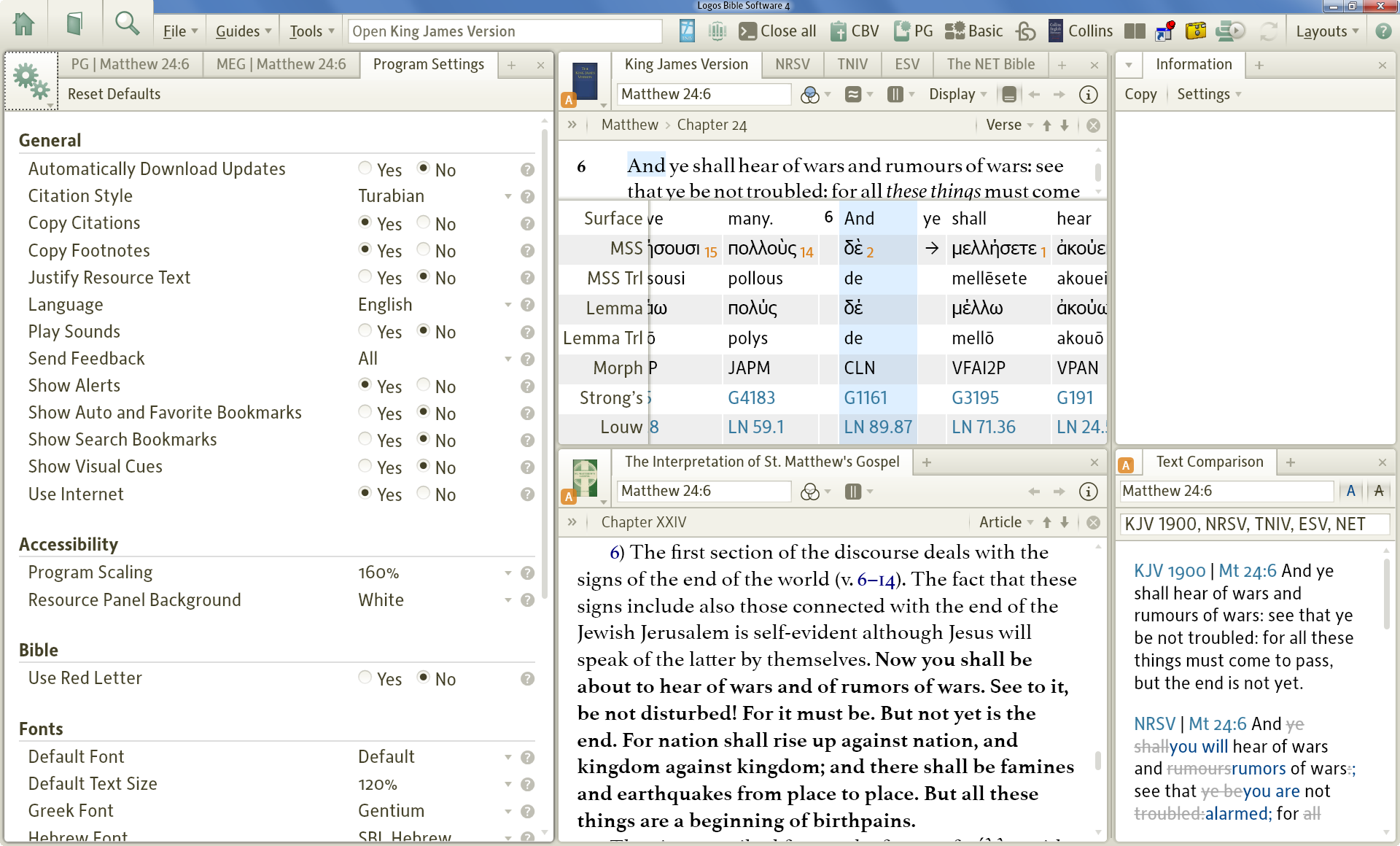The image size is (1400, 846).
Task: Click the syntax swirl shortcut icon
Action: pyautogui.click(x=1026, y=31)
